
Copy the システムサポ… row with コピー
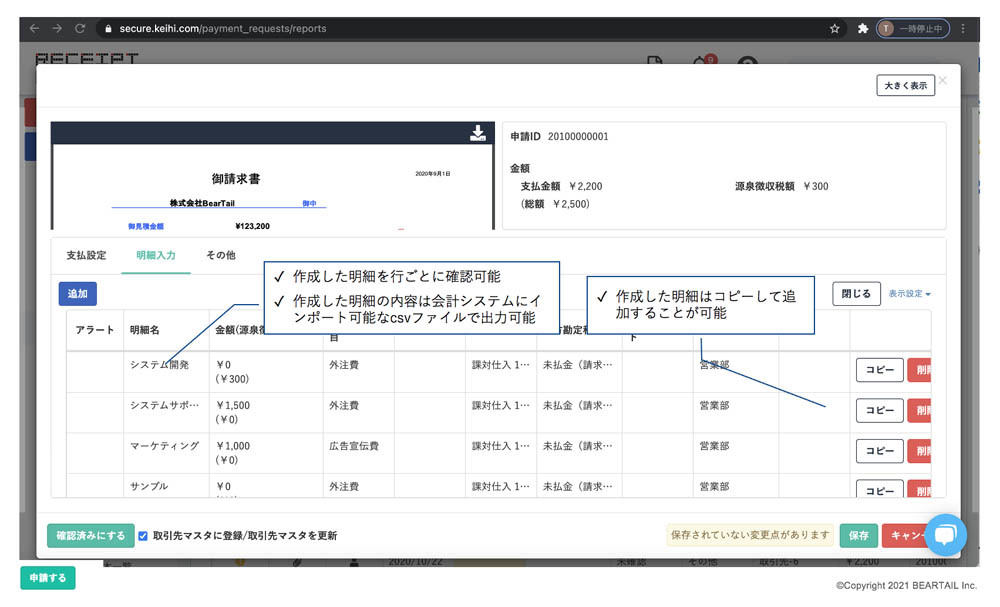[879, 411]
